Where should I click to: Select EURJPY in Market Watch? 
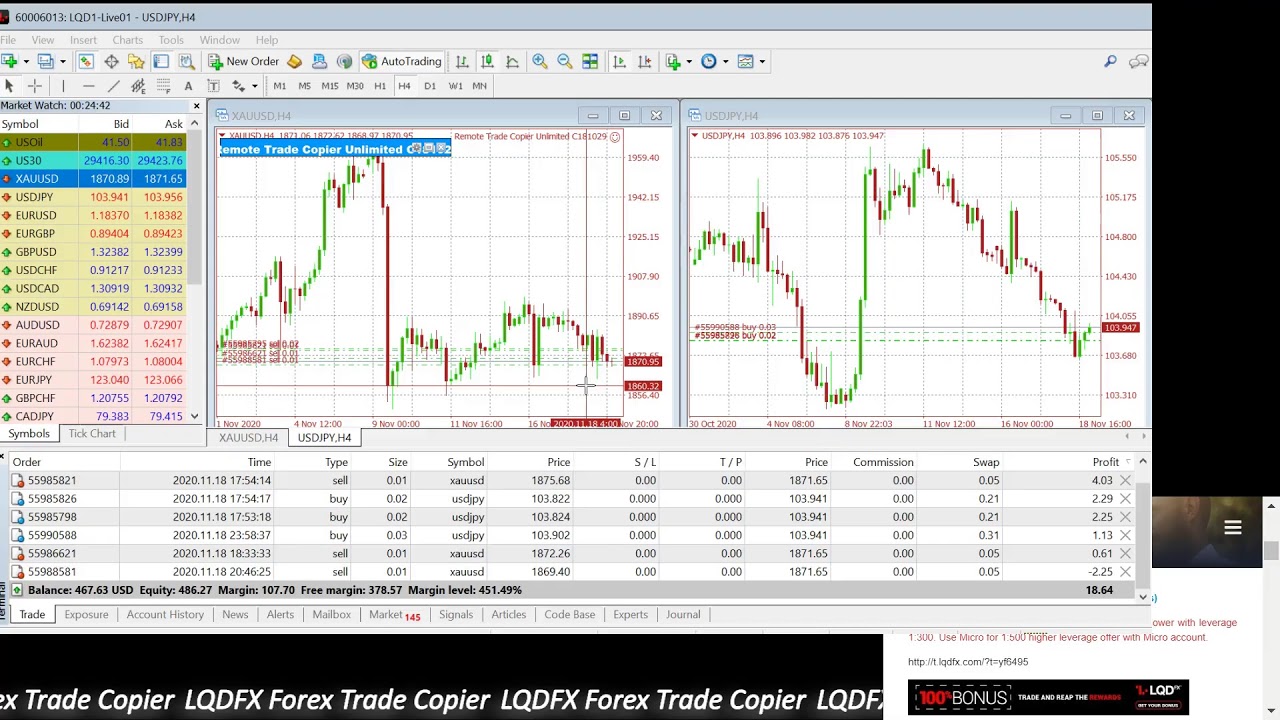(x=92, y=380)
